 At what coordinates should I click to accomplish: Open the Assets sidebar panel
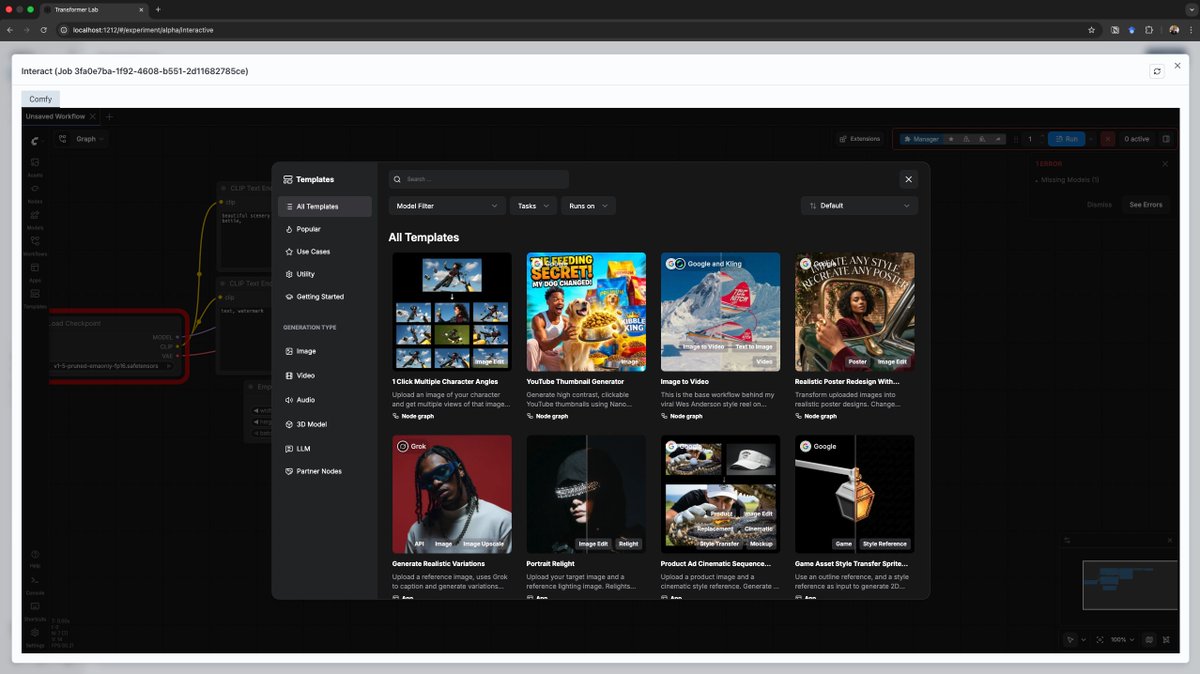[x=35, y=165]
